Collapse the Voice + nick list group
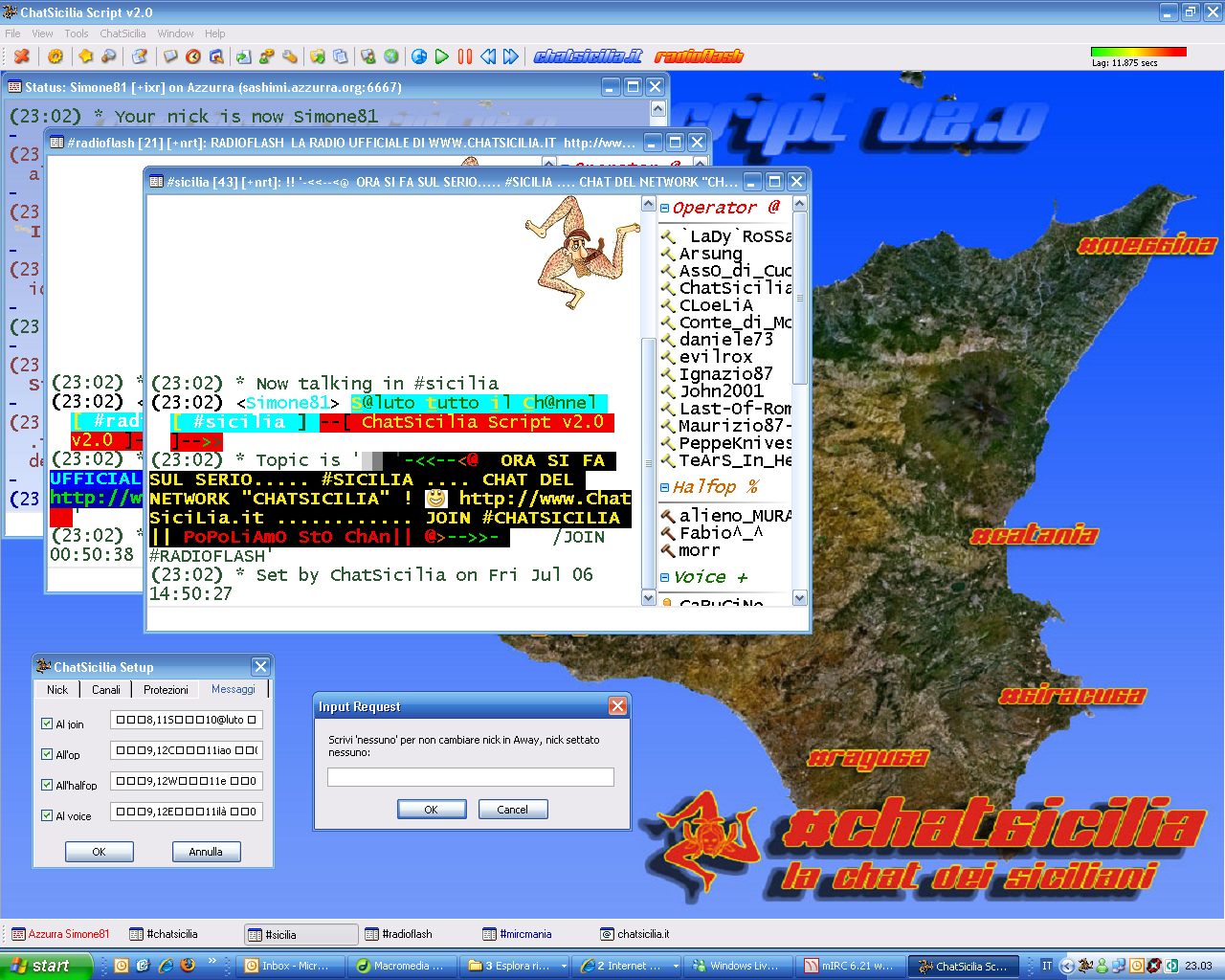The image size is (1225, 980). click(x=665, y=577)
